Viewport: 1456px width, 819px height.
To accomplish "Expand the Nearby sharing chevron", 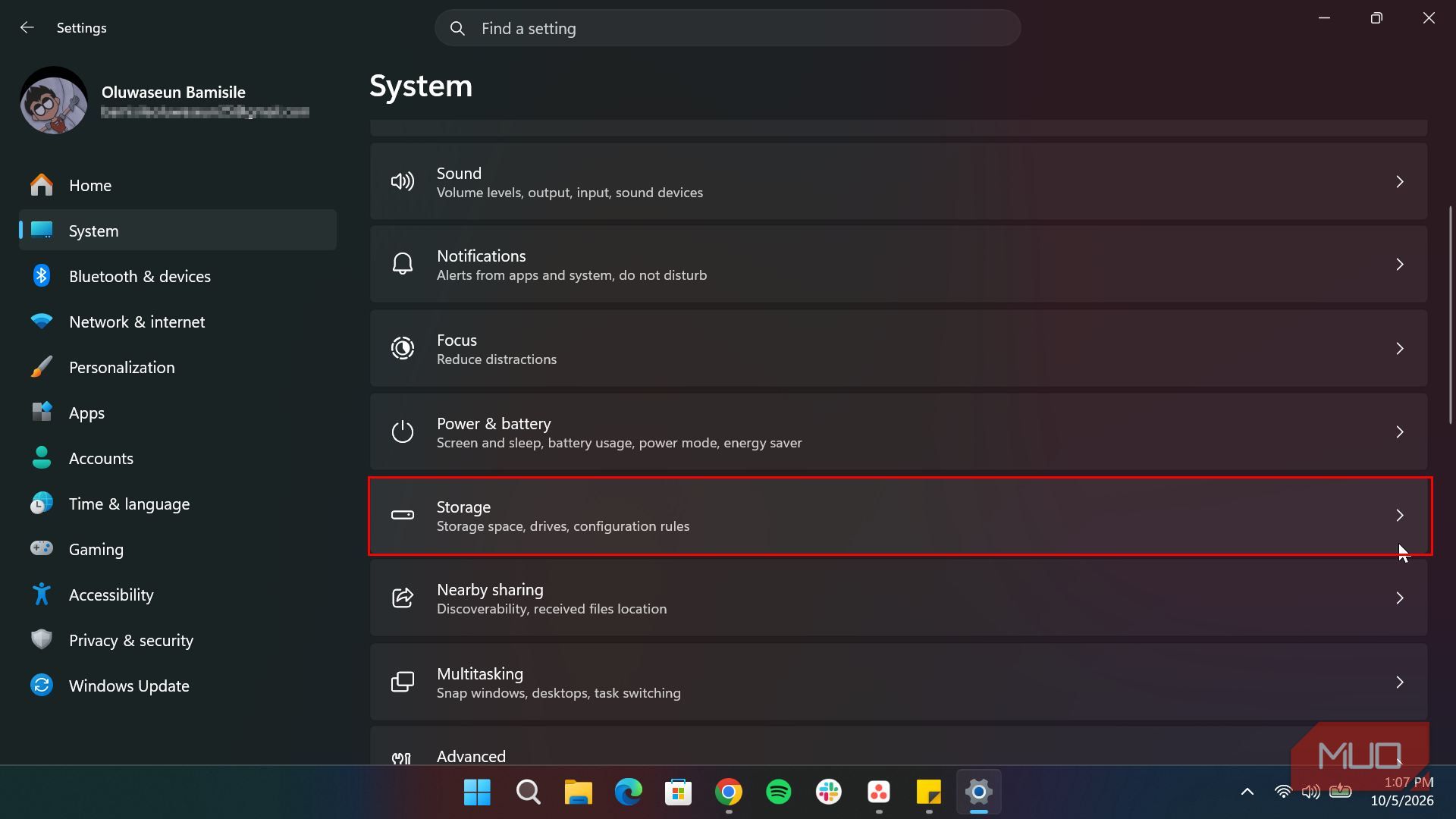I will (x=1400, y=598).
